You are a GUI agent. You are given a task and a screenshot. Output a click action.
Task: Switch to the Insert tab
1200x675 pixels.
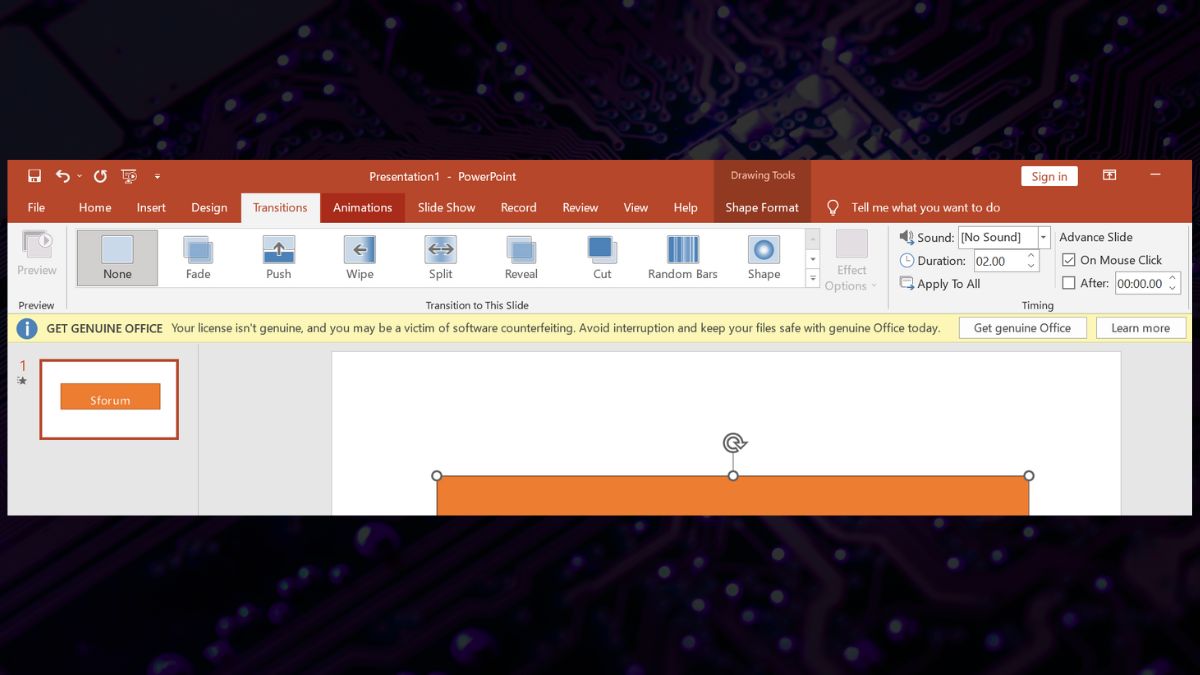(x=151, y=208)
